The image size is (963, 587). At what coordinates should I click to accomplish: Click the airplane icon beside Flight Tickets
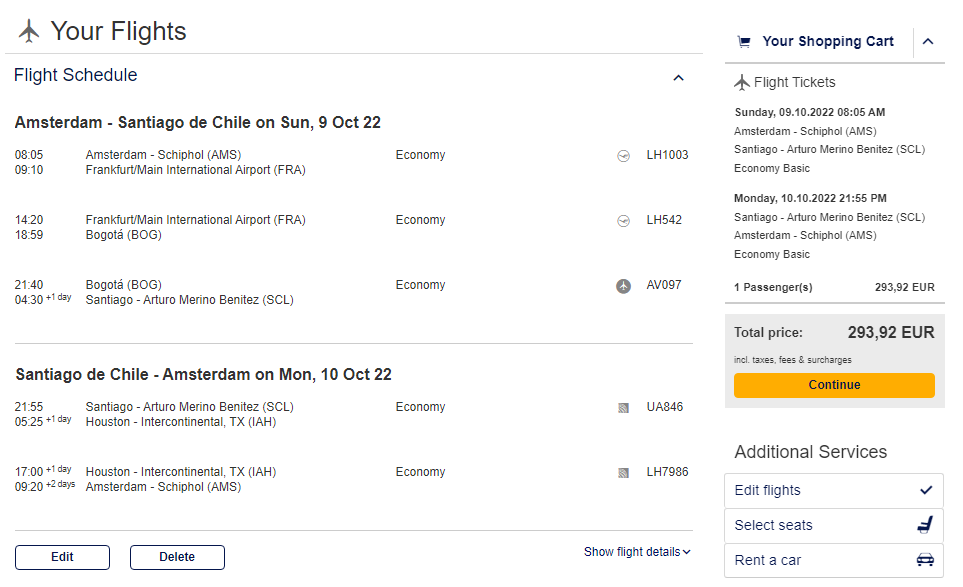click(742, 82)
